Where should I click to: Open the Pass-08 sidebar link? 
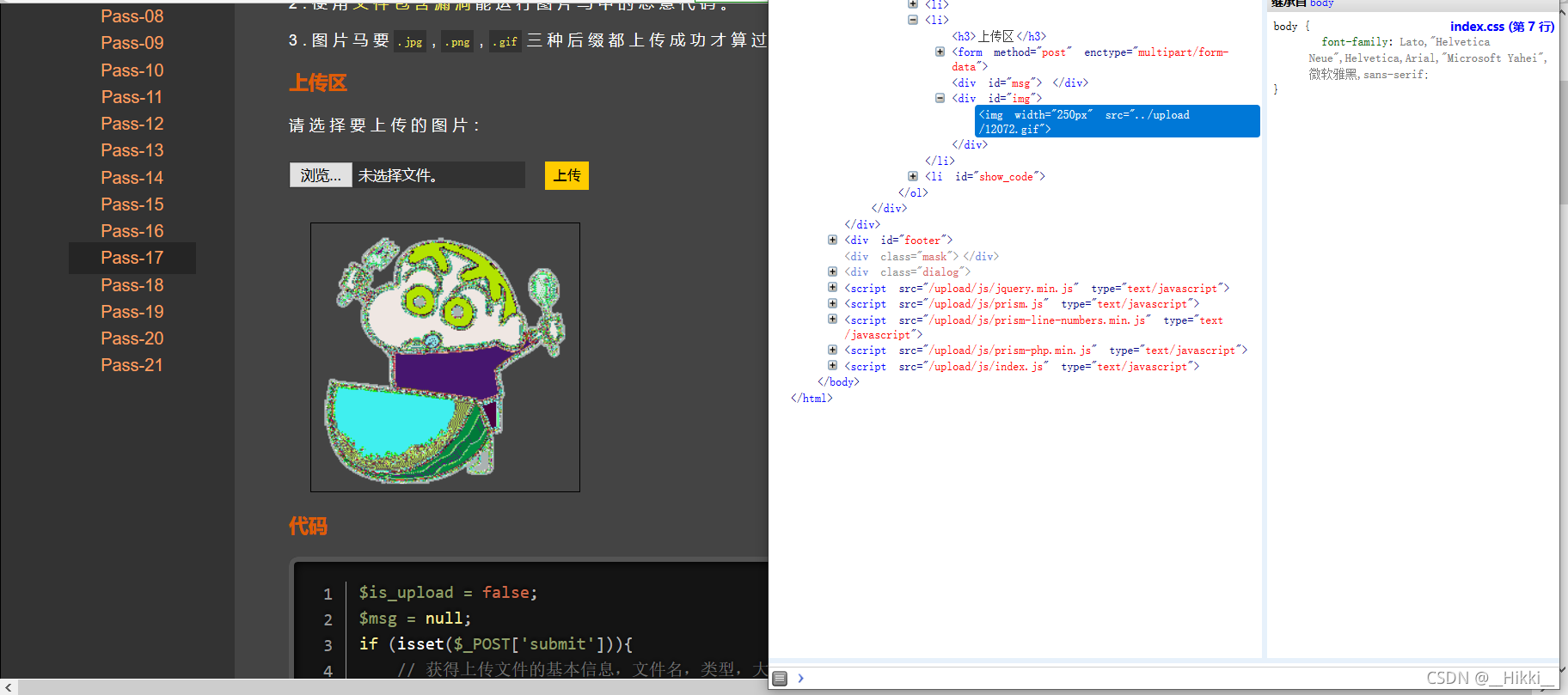pos(132,16)
